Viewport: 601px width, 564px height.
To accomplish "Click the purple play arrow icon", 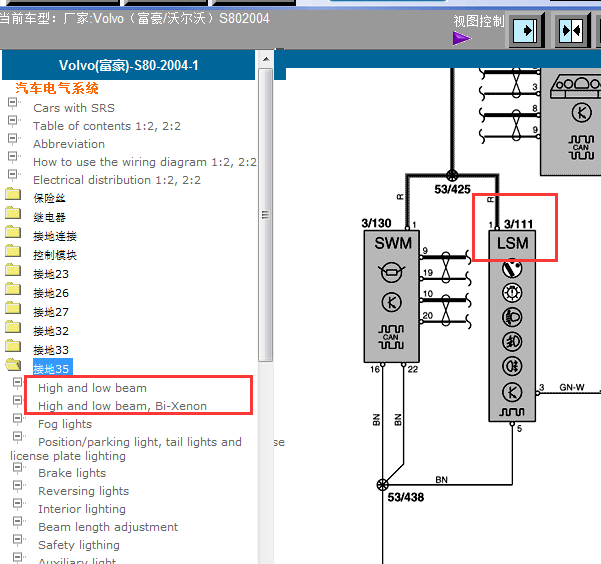I will pos(461,38).
